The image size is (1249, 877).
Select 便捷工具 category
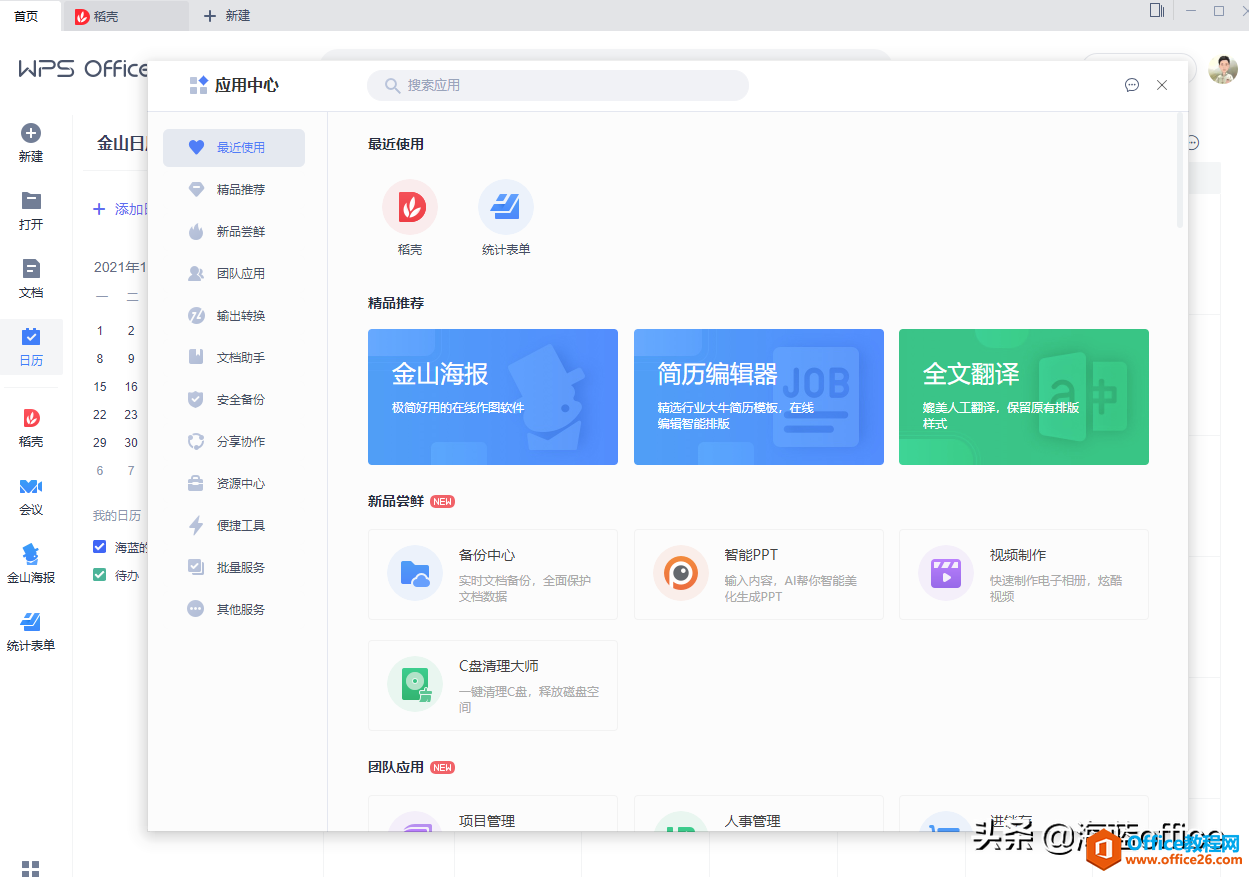pos(234,525)
